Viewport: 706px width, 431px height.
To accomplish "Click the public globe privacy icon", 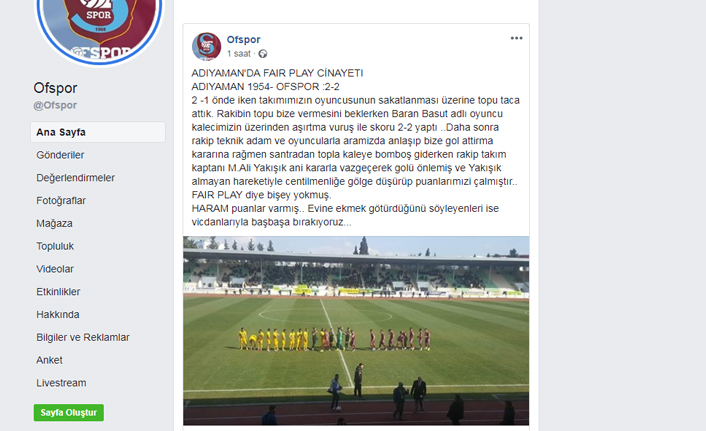I will point(262,54).
